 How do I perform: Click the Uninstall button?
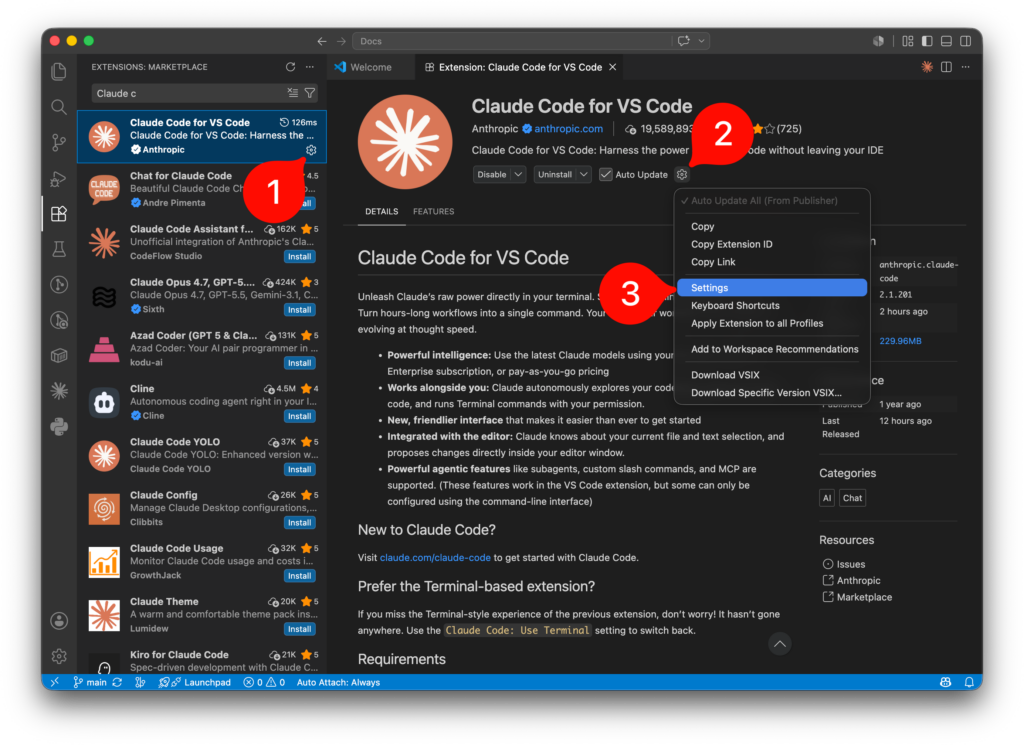[x=555, y=174]
